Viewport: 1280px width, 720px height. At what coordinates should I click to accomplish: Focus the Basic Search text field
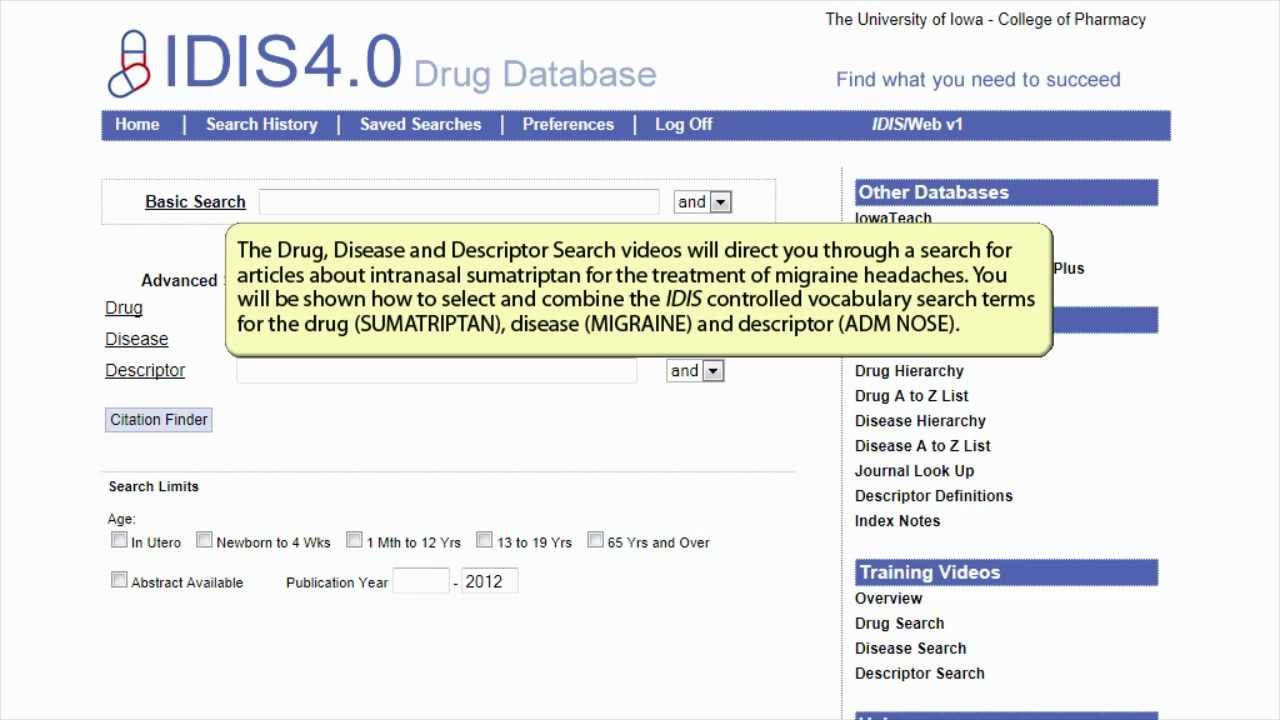tap(459, 202)
